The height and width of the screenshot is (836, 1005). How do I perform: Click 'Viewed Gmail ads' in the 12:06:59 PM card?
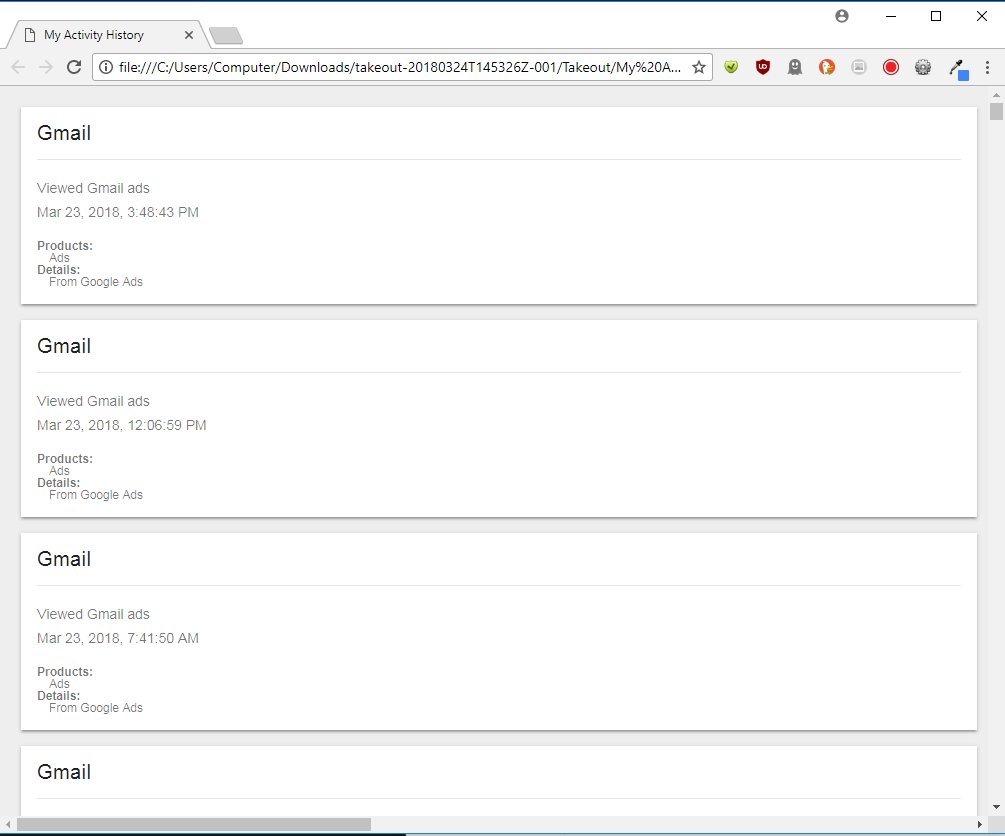point(93,401)
